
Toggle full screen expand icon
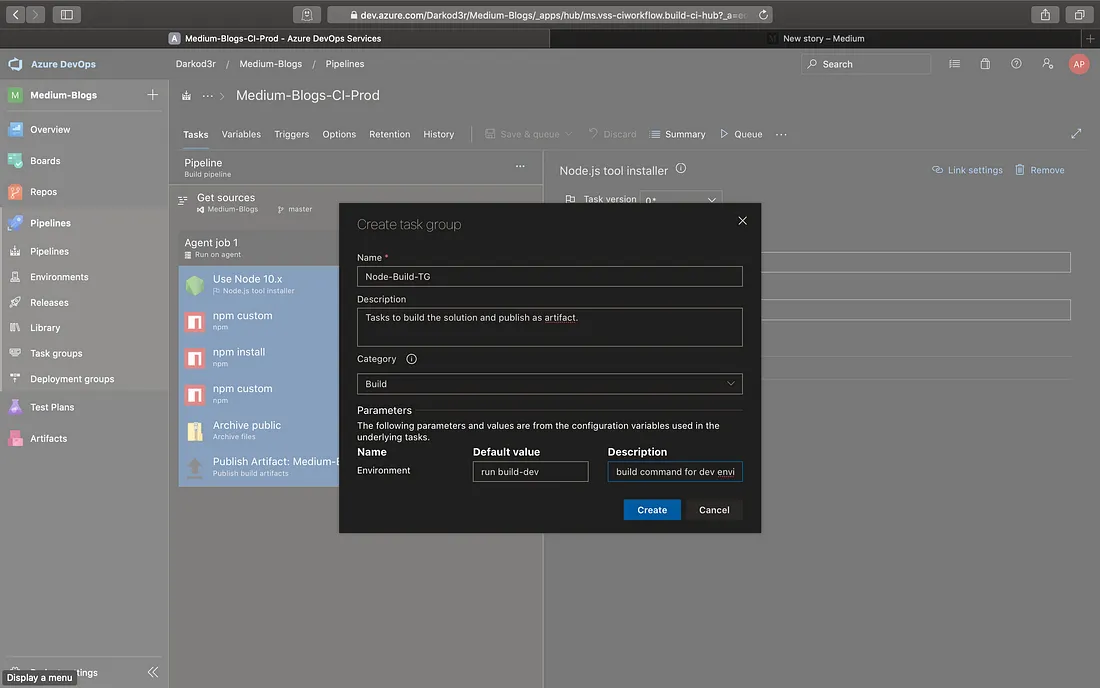[1076, 134]
